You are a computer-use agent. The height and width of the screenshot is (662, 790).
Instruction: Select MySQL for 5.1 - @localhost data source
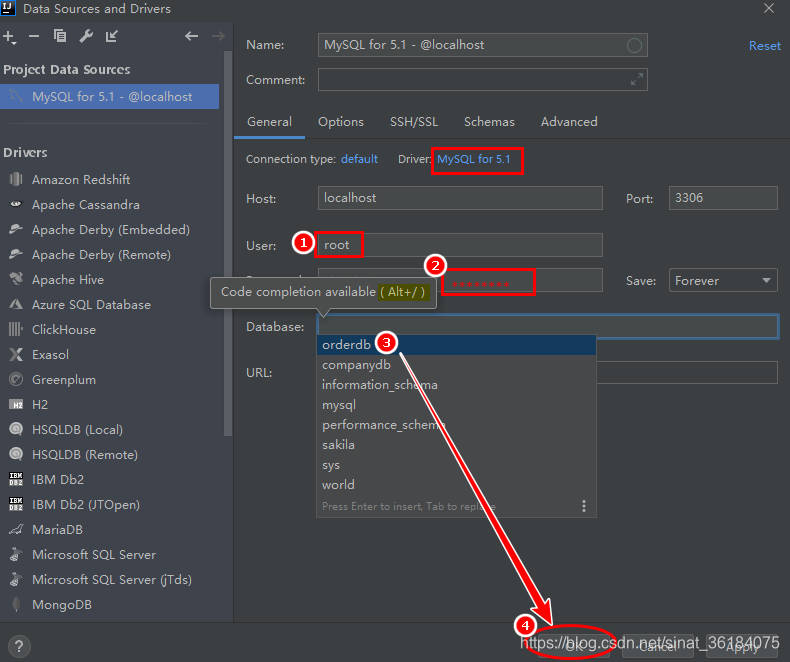tap(110, 96)
